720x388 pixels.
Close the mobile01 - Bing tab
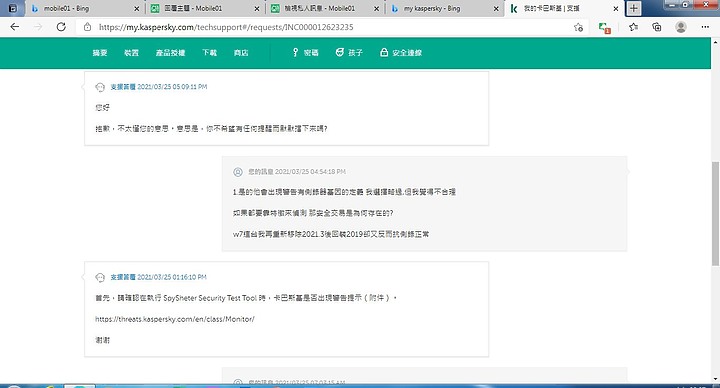point(136,9)
